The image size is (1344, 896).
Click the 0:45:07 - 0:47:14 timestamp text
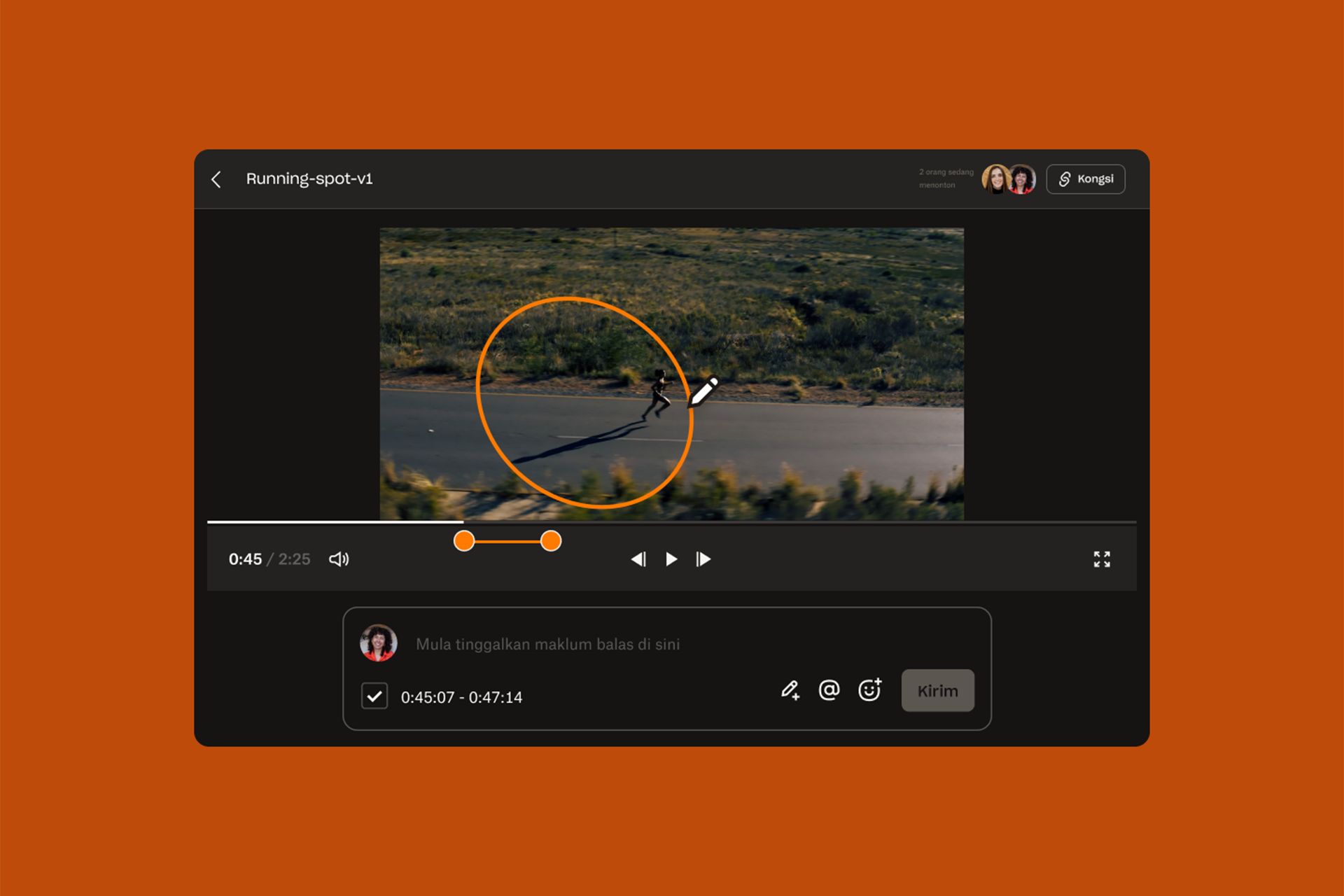tap(461, 697)
